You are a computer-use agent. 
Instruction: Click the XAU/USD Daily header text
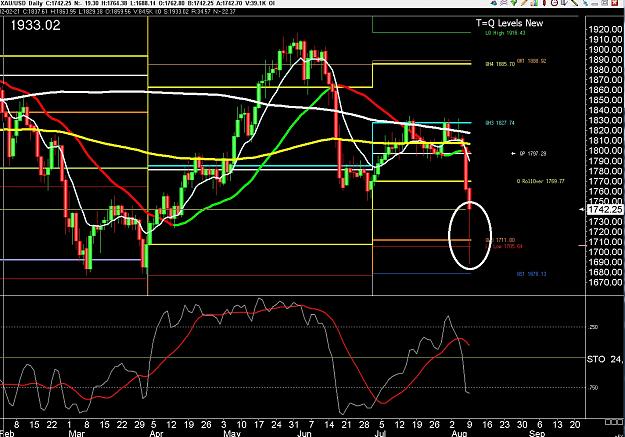tap(22, 3)
